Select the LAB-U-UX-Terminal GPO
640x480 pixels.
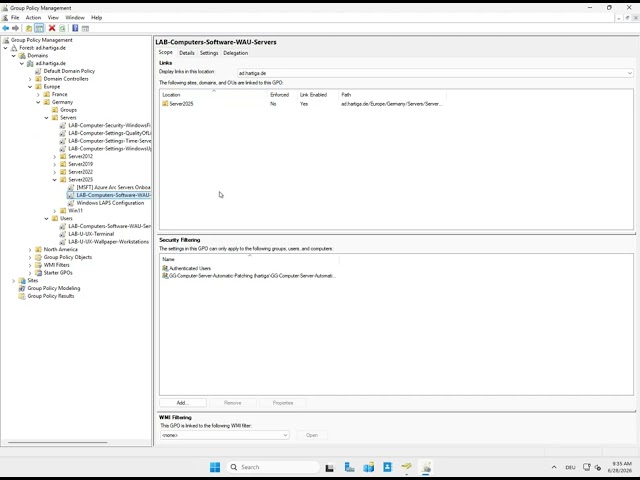91,234
